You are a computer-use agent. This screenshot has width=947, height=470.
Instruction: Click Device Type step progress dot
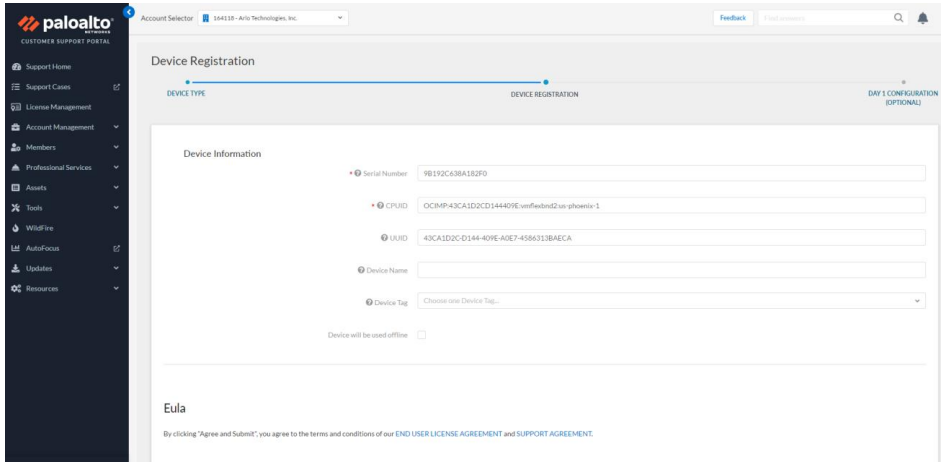click(x=187, y=82)
